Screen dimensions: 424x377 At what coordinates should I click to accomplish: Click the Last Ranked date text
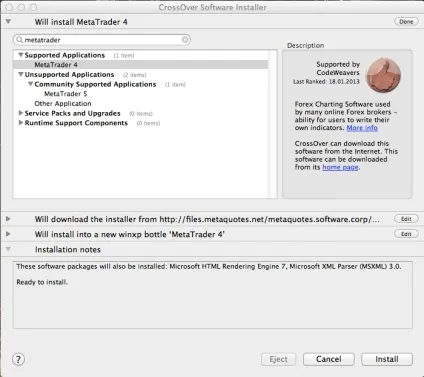tap(326, 82)
